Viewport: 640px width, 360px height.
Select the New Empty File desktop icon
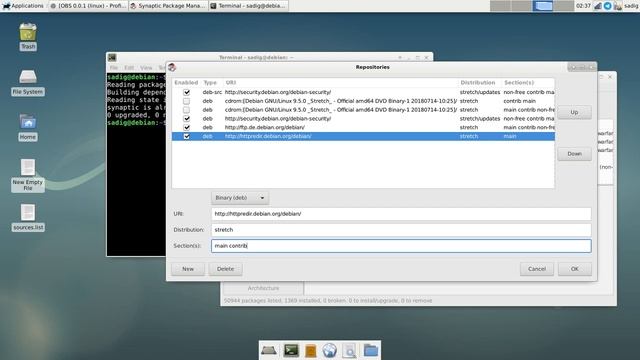tap(27, 175)
